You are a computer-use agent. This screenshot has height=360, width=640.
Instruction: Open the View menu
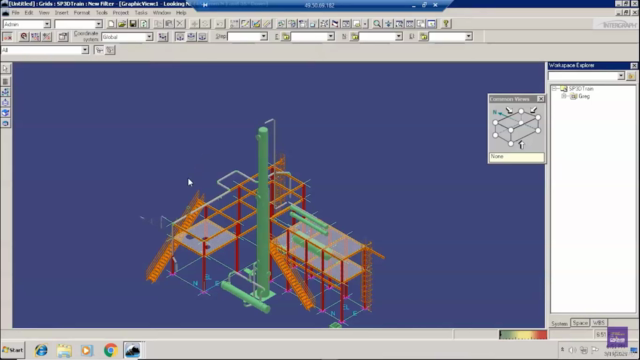44,13
